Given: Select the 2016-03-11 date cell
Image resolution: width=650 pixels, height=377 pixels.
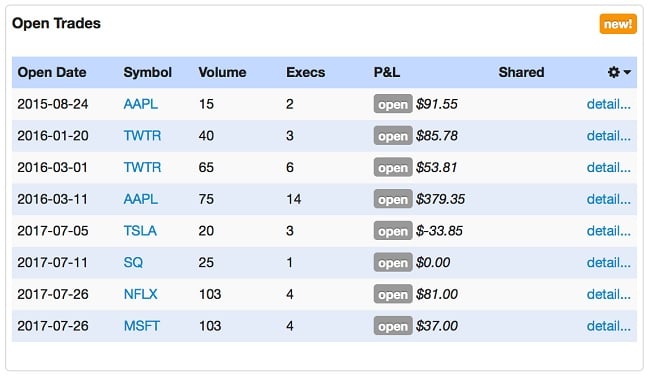Looking at the screenshot, I should [53, 199].
